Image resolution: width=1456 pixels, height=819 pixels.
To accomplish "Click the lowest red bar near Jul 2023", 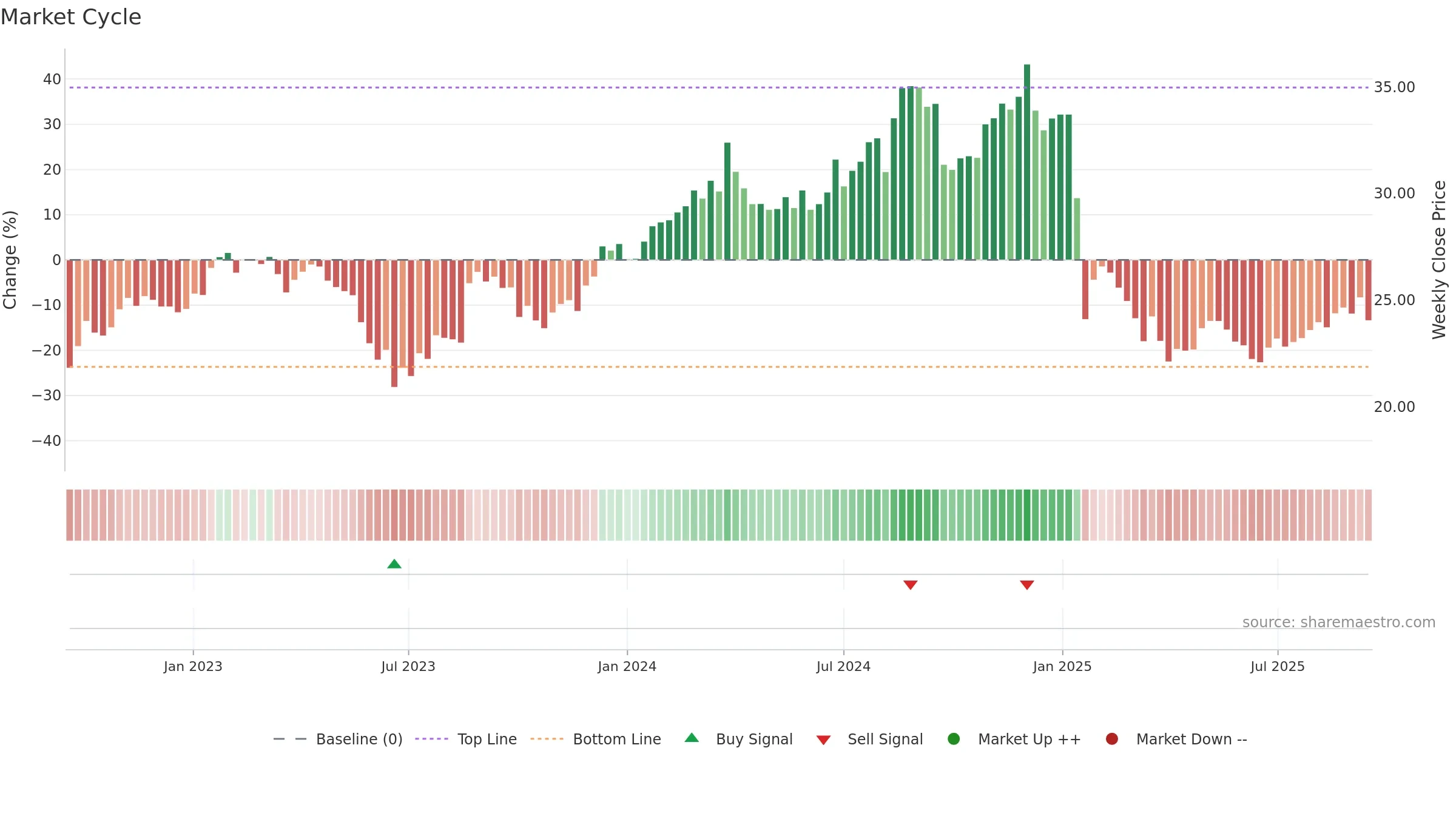I will tap(394, 323).
